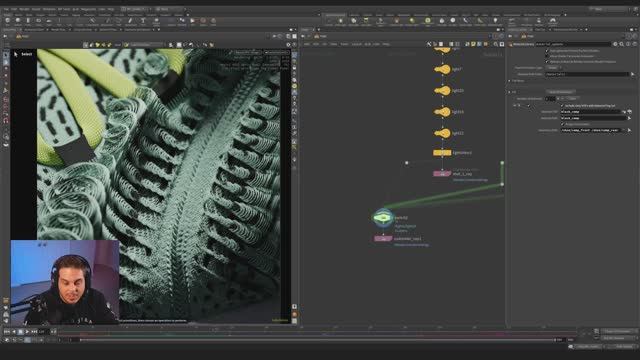This screenshot has width=640, height=360.
Task: Toggle the Include only VOPs checkbox
Action: point(562,105)
